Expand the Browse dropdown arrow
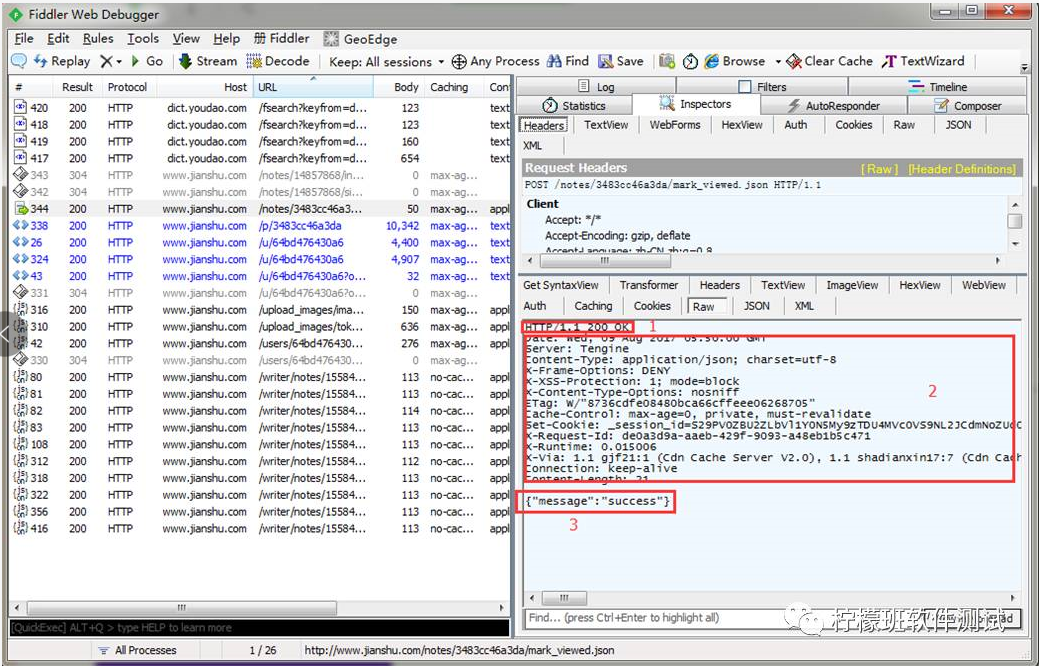 (x=777, y=62)
